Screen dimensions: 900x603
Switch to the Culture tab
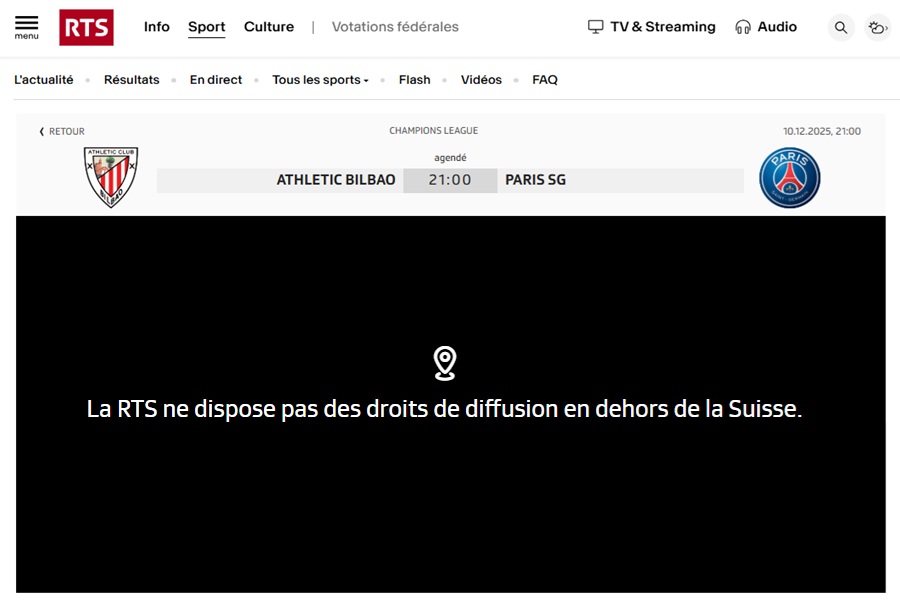click(x=268, y=27)
